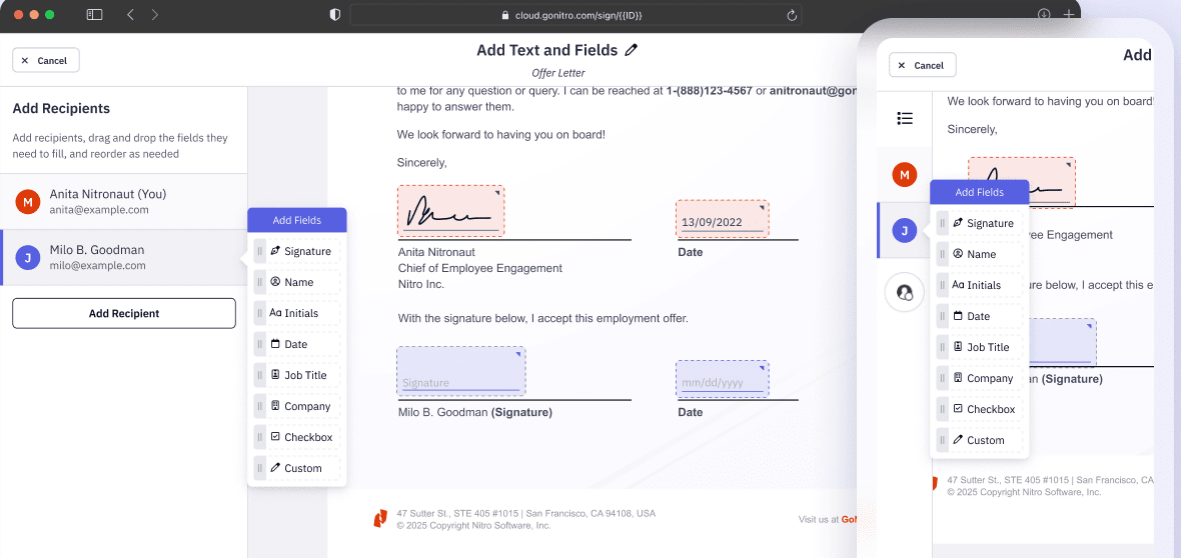The width and height of the screenshot is (1181, 559).
Task: Click drag handle beside desktop Custom field
Action: (260, 468)
